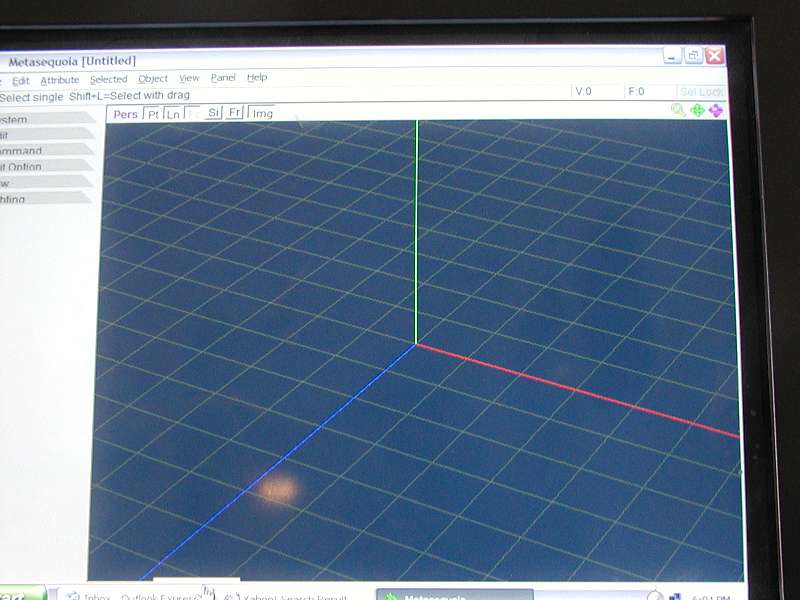Switch to Inbox Outlook Express taskbar item

[x=134, y=595]
